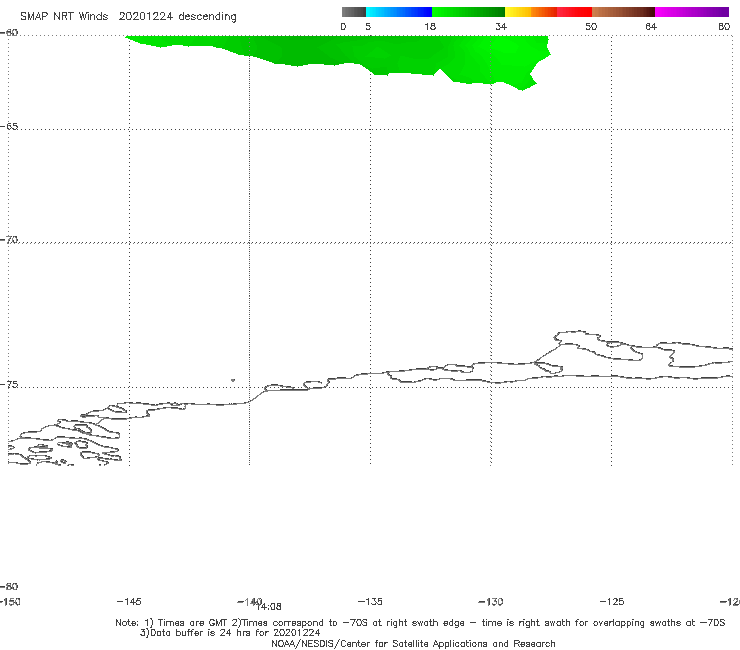Click longitude label -125
The width and height of the screenshot is (740, 650).
[x=612, y=602]
